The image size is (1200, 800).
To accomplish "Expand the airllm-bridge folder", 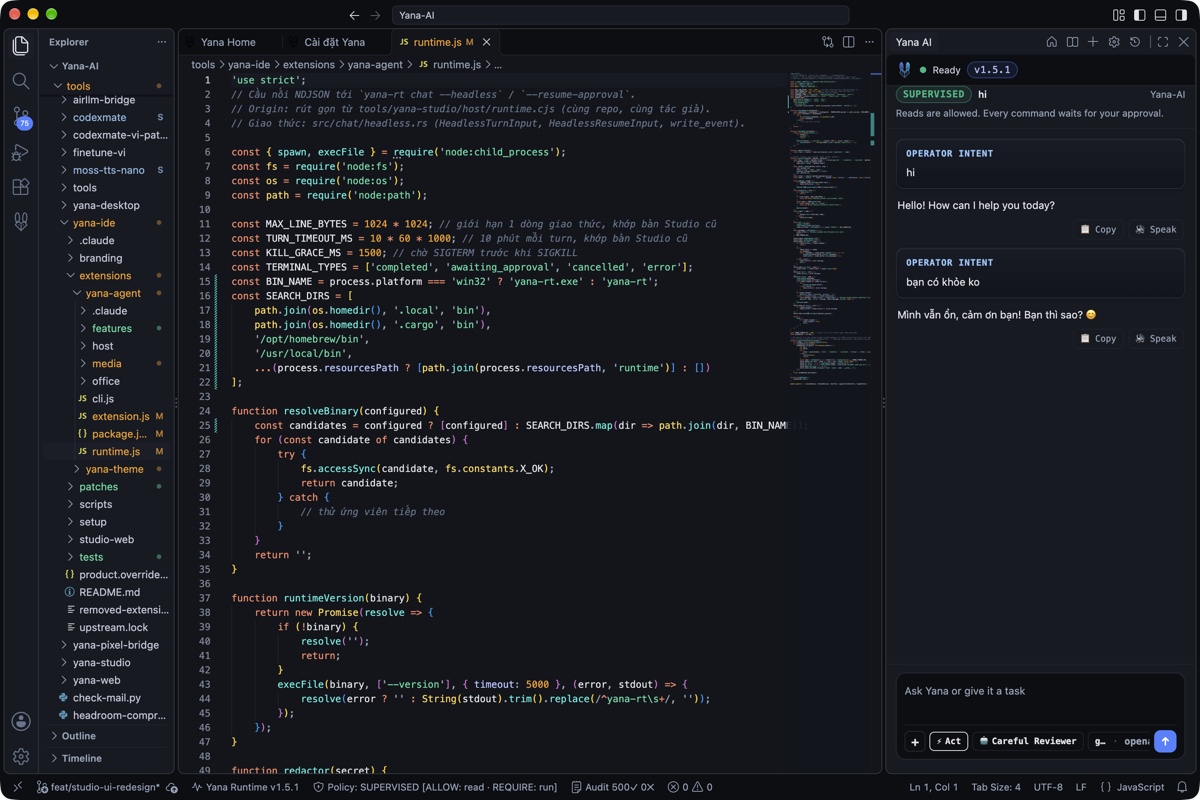I will [x=104, y=100].
